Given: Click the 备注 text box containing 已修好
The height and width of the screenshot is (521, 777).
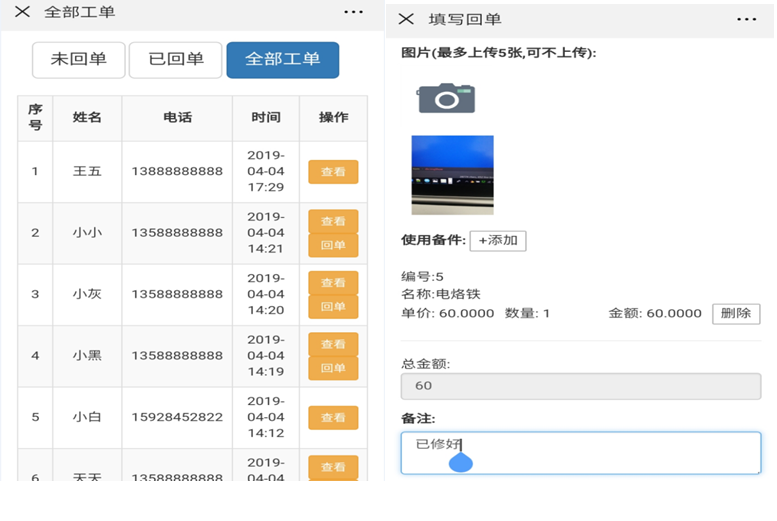Looking at the screenshot, I should (x=581, y=453).
